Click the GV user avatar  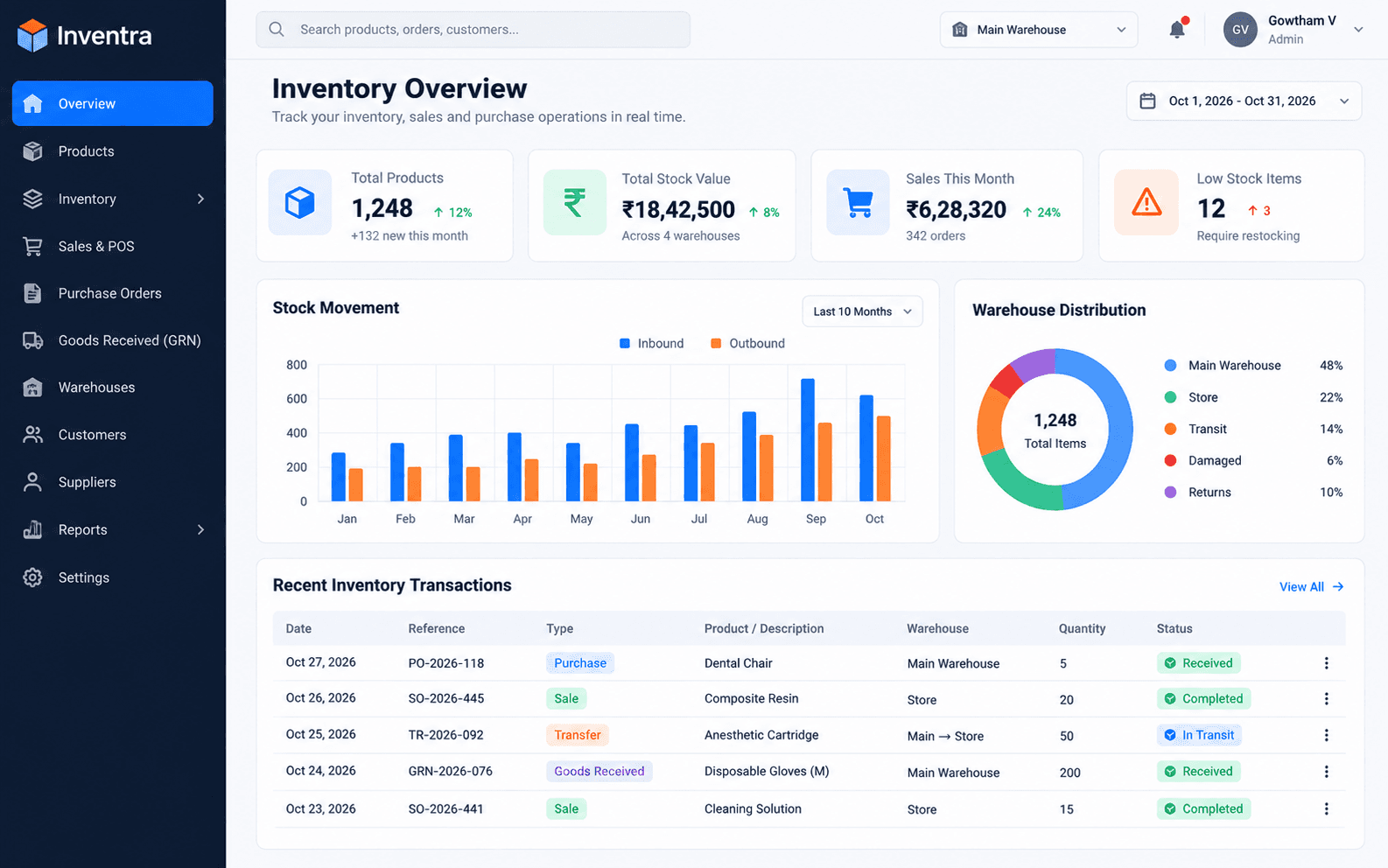(x=1240, y=30)
